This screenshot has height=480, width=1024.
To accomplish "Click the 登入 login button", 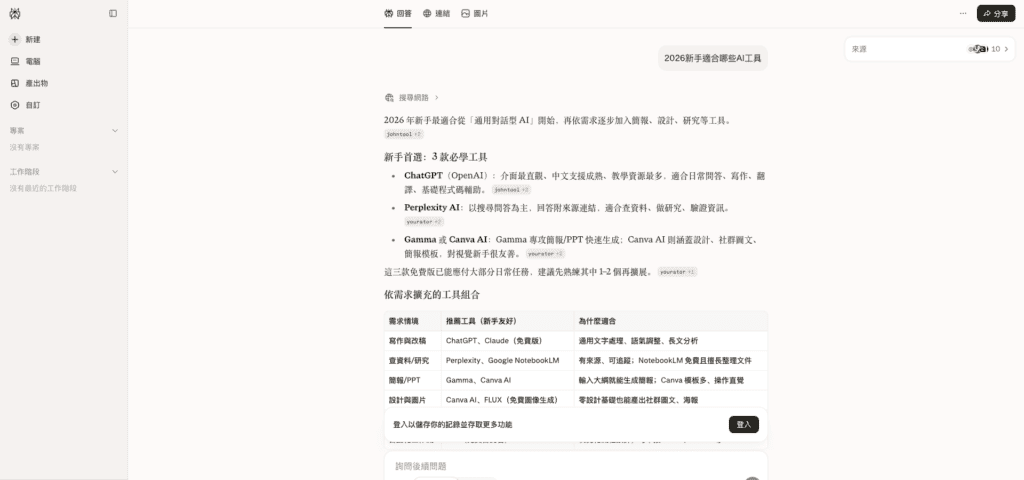I will (x=744, y=424).
